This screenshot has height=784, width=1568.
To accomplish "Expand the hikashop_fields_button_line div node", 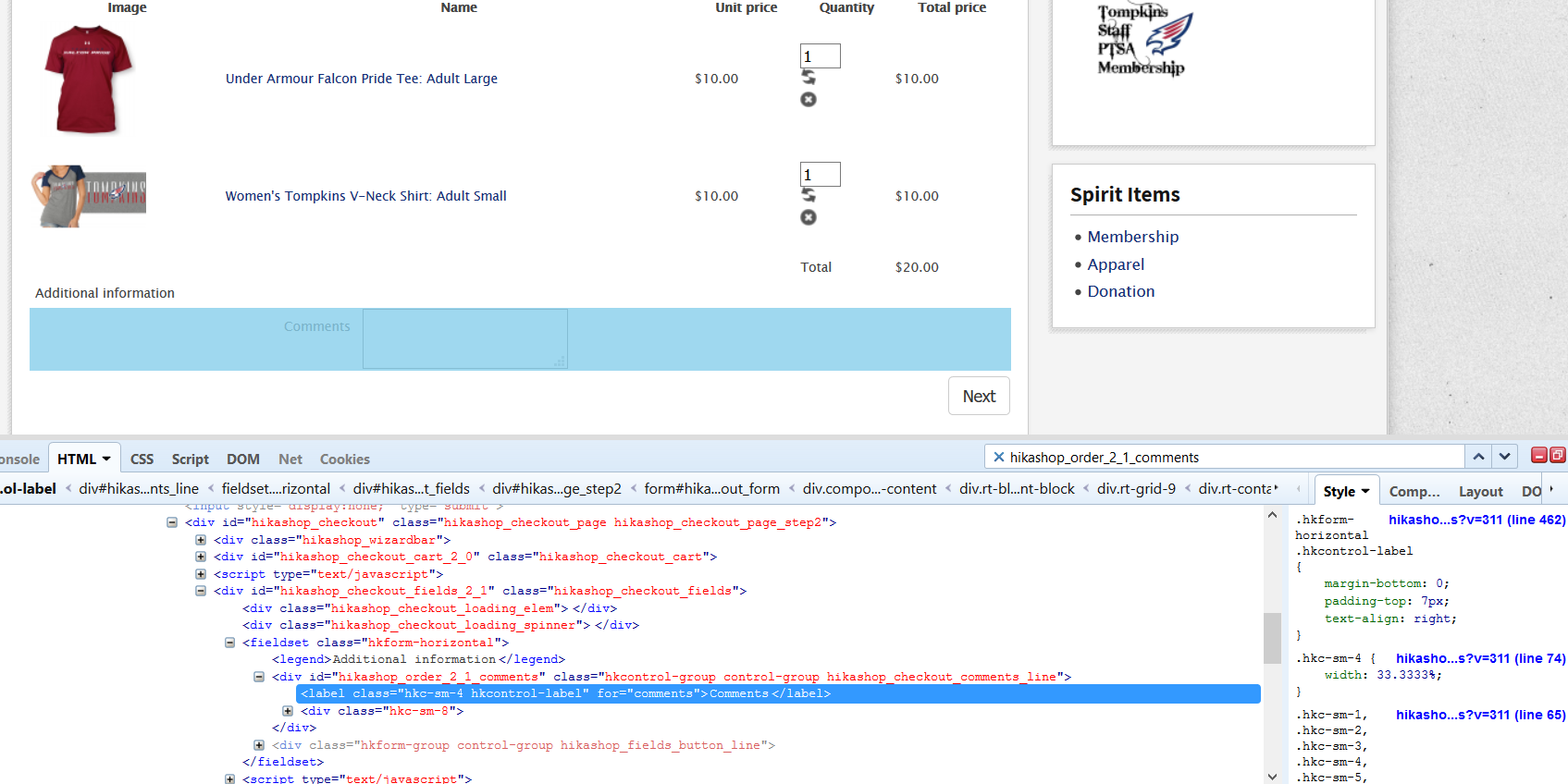I will click(259, 745).
